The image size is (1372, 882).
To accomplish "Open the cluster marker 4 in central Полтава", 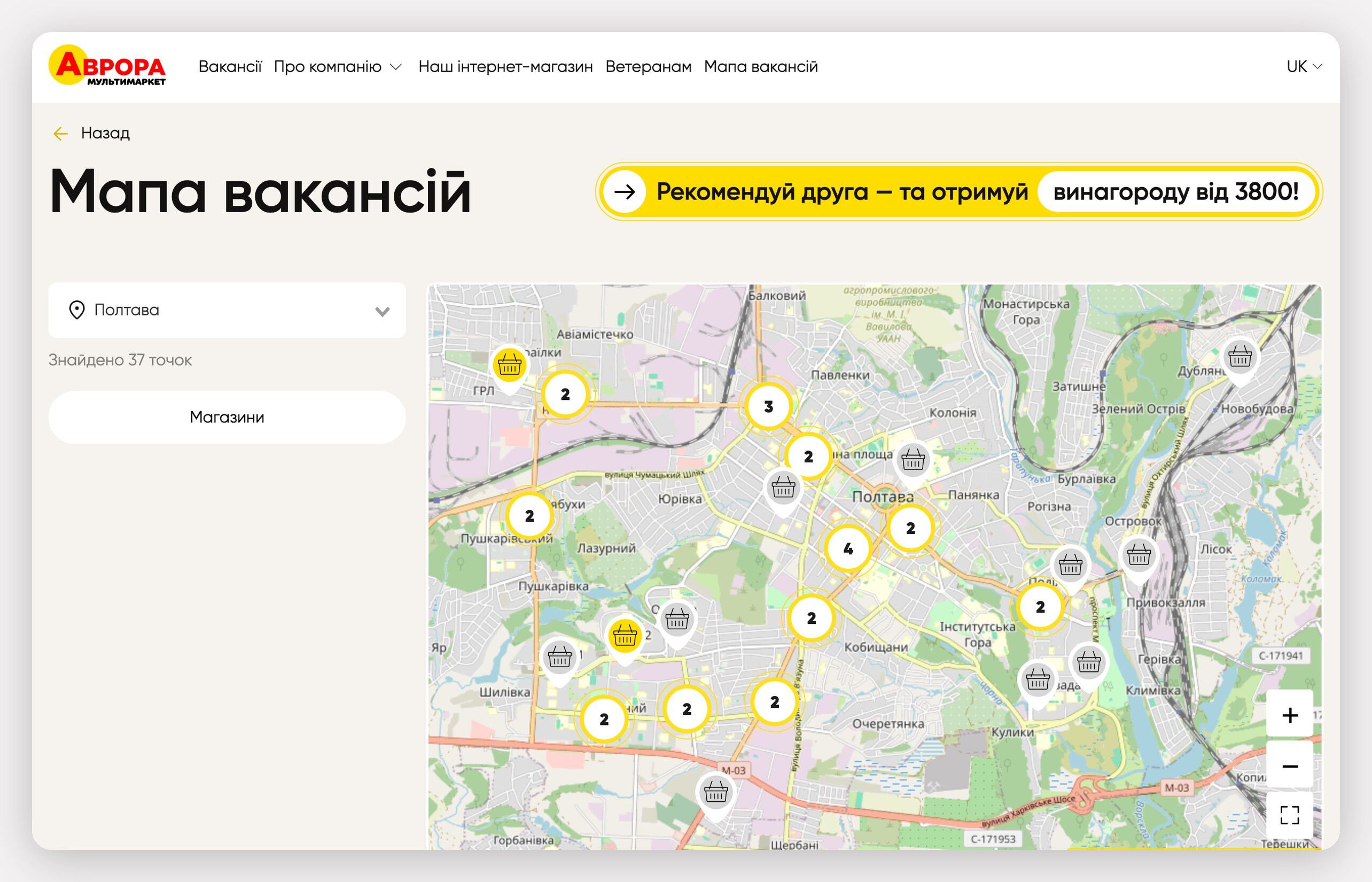I will point(848,548).
